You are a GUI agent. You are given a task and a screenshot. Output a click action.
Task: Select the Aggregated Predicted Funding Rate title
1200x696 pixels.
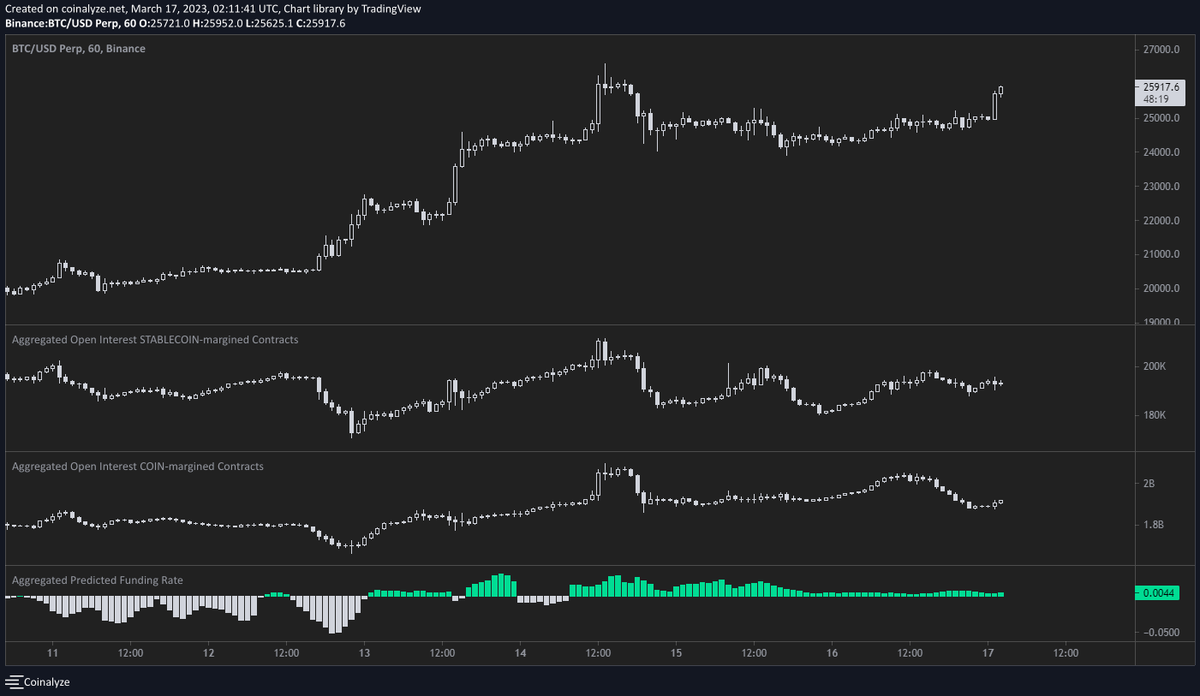pyautogui.click(x=97, y=579)
